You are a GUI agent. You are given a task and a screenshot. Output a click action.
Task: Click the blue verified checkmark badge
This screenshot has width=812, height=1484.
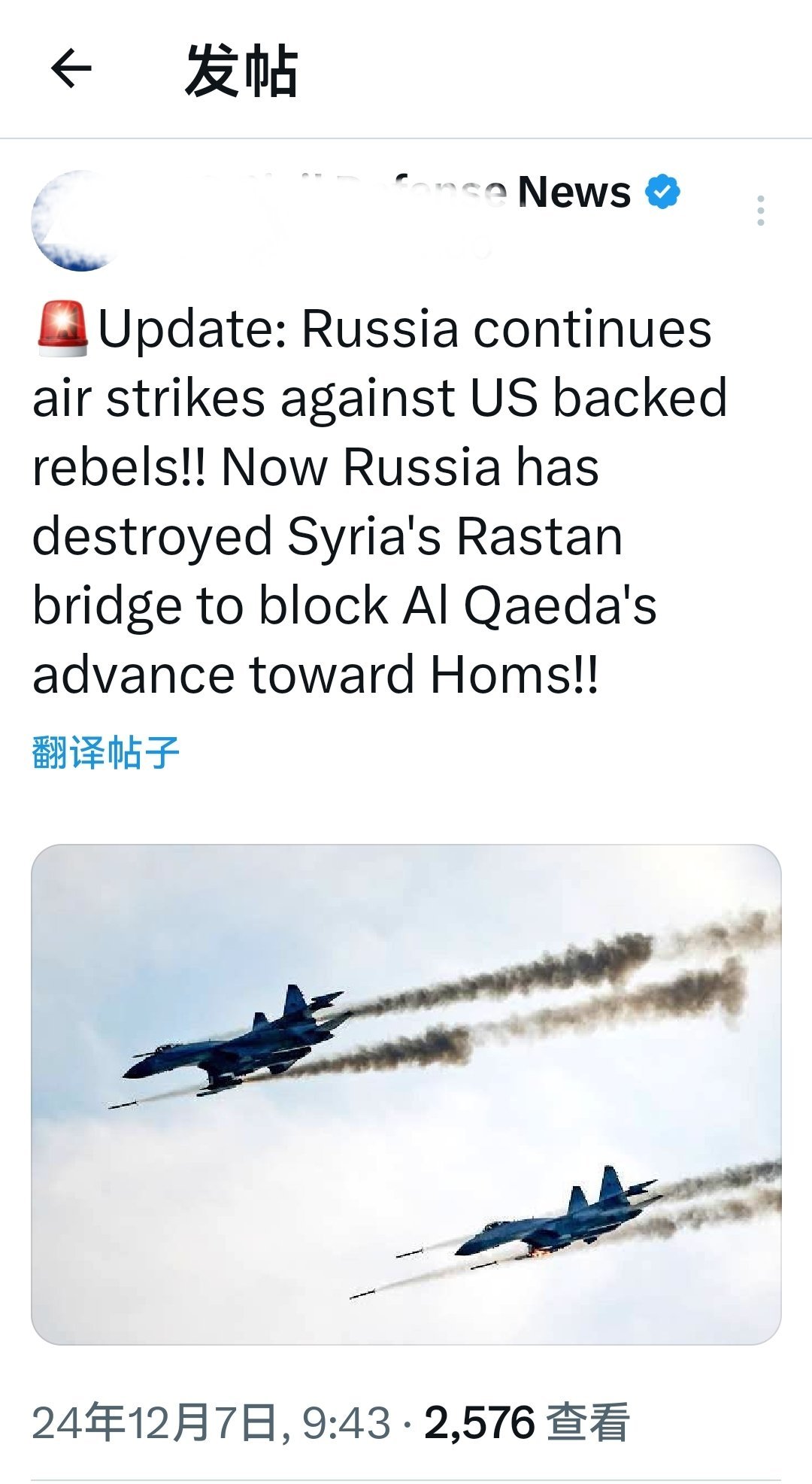(662, 191)
